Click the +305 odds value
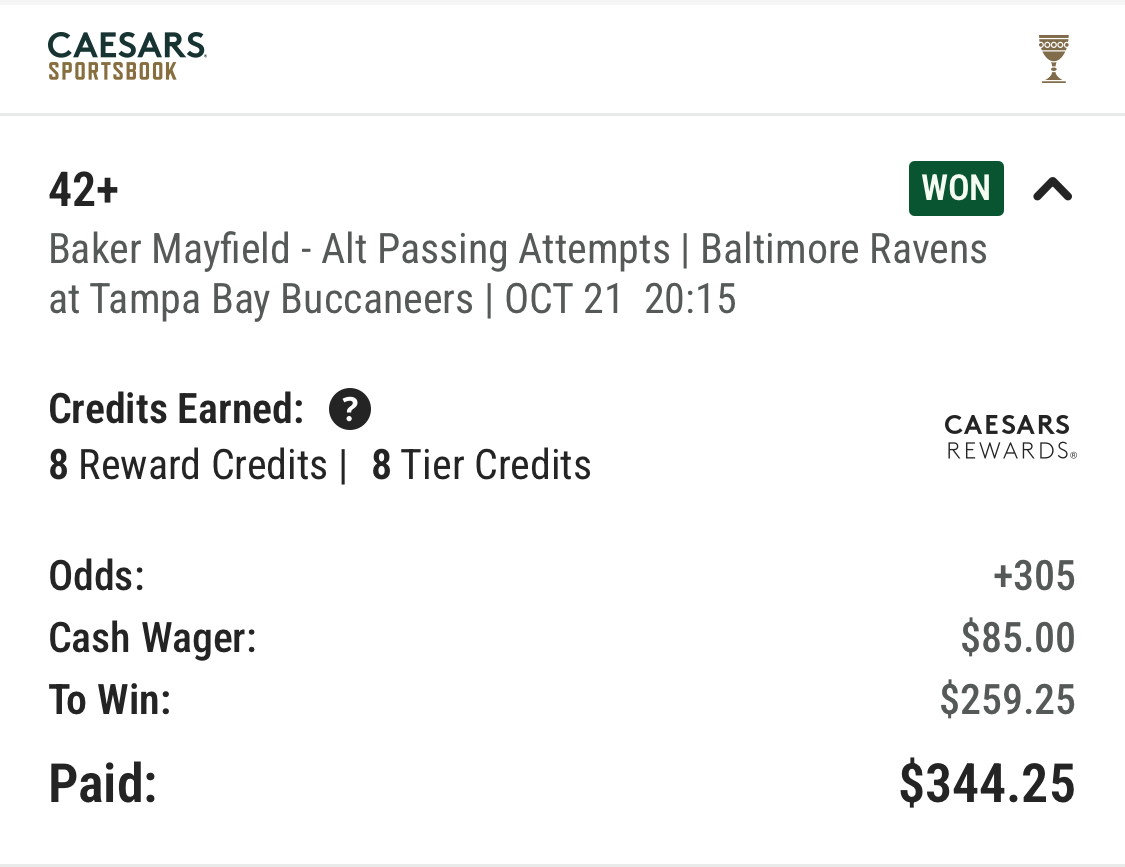The image size is (1125, 867). pyautogui.click(x=1033, y=576)
